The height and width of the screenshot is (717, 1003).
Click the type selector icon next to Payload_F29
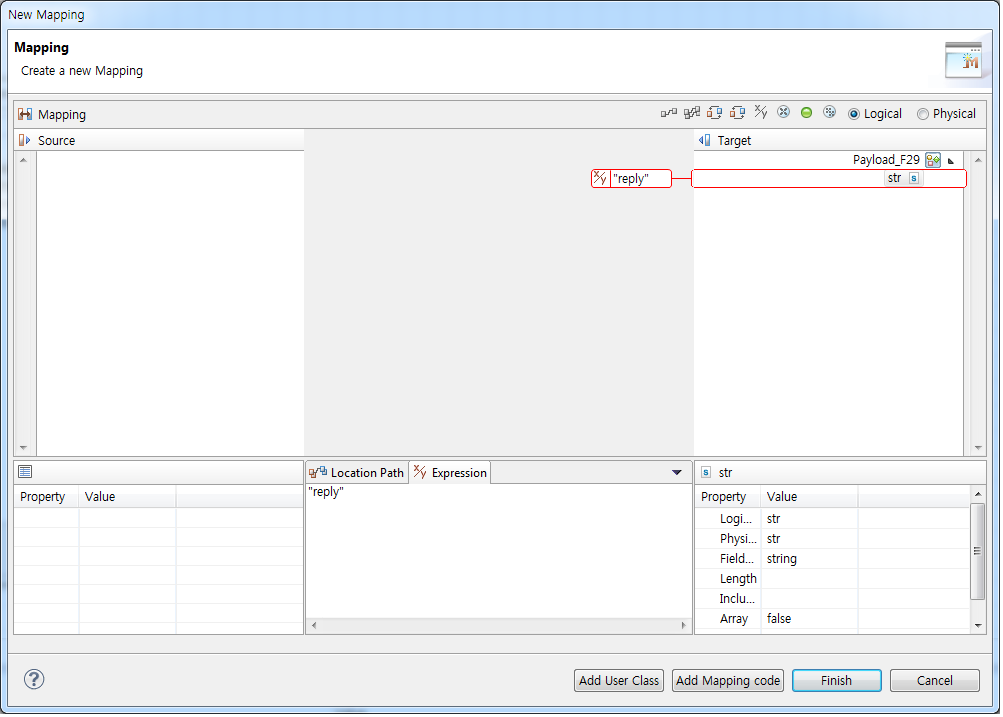(932, 159)
